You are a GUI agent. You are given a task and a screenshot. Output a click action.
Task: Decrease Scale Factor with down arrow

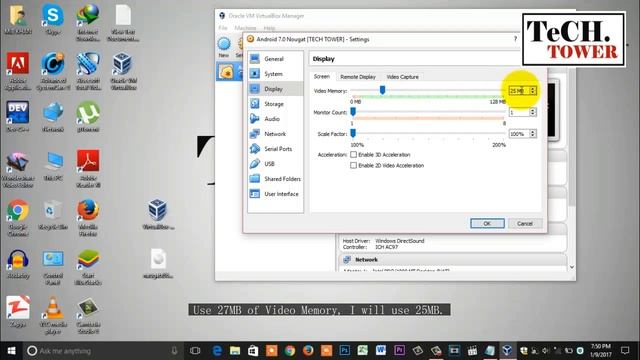tap(533, 136)
